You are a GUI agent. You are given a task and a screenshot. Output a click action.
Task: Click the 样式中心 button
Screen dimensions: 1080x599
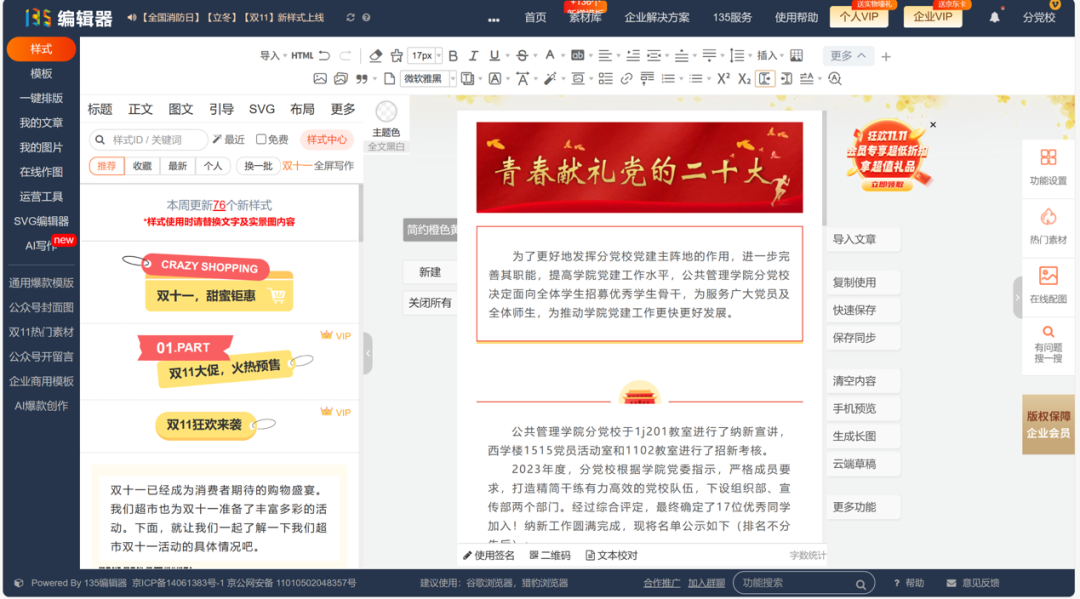pos(326,140)
